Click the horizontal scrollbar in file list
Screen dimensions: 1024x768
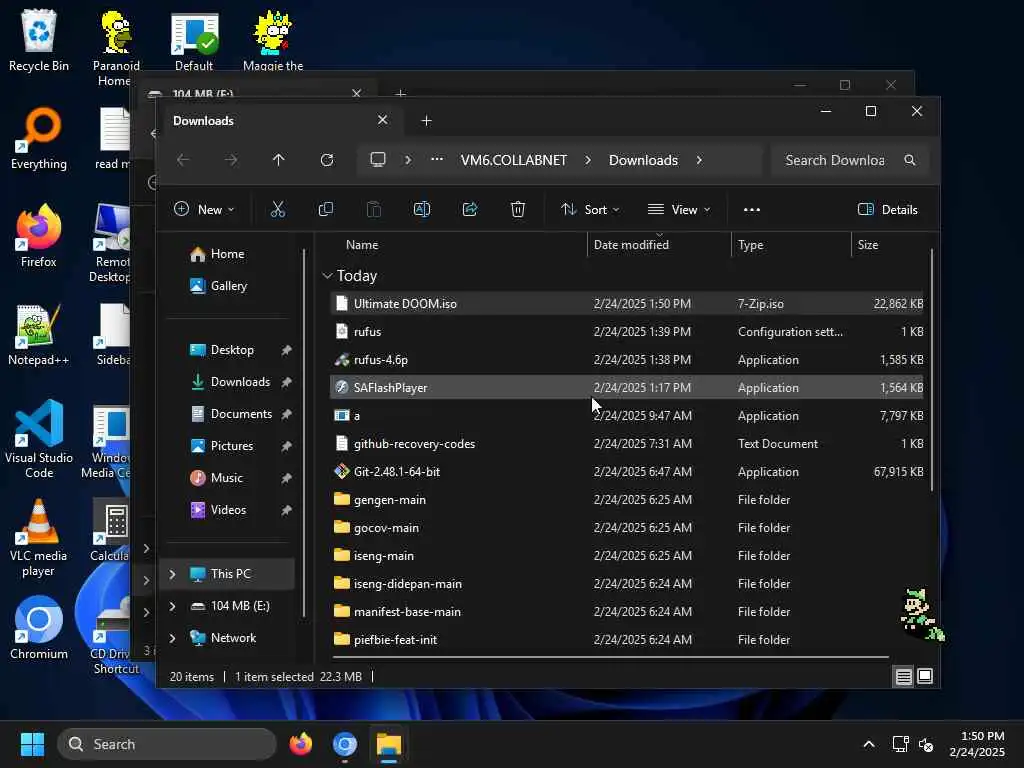click(610, 657)
